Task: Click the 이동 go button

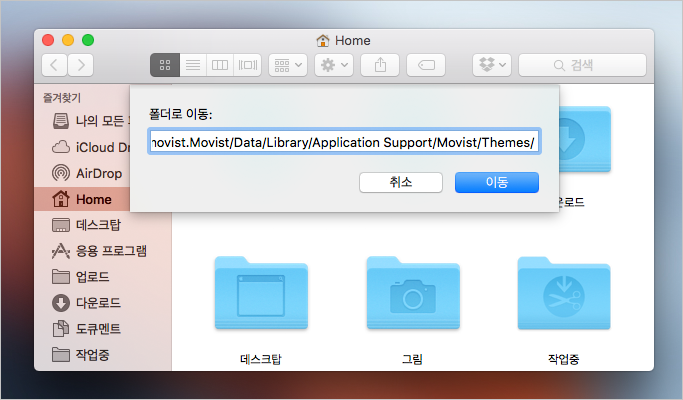Action: point(497,182)
